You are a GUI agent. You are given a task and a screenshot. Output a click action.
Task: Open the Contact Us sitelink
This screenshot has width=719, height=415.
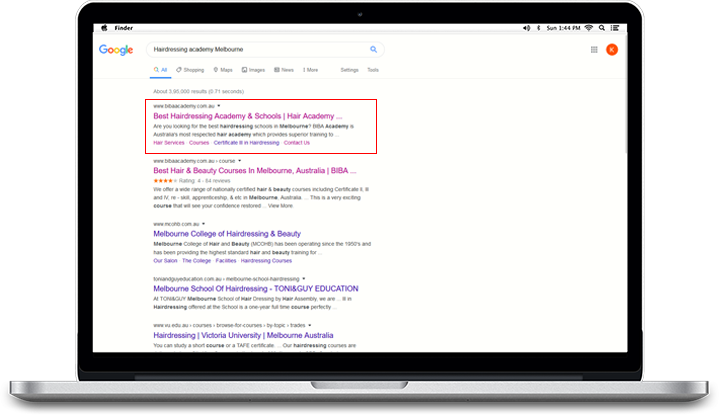point(297,143)
